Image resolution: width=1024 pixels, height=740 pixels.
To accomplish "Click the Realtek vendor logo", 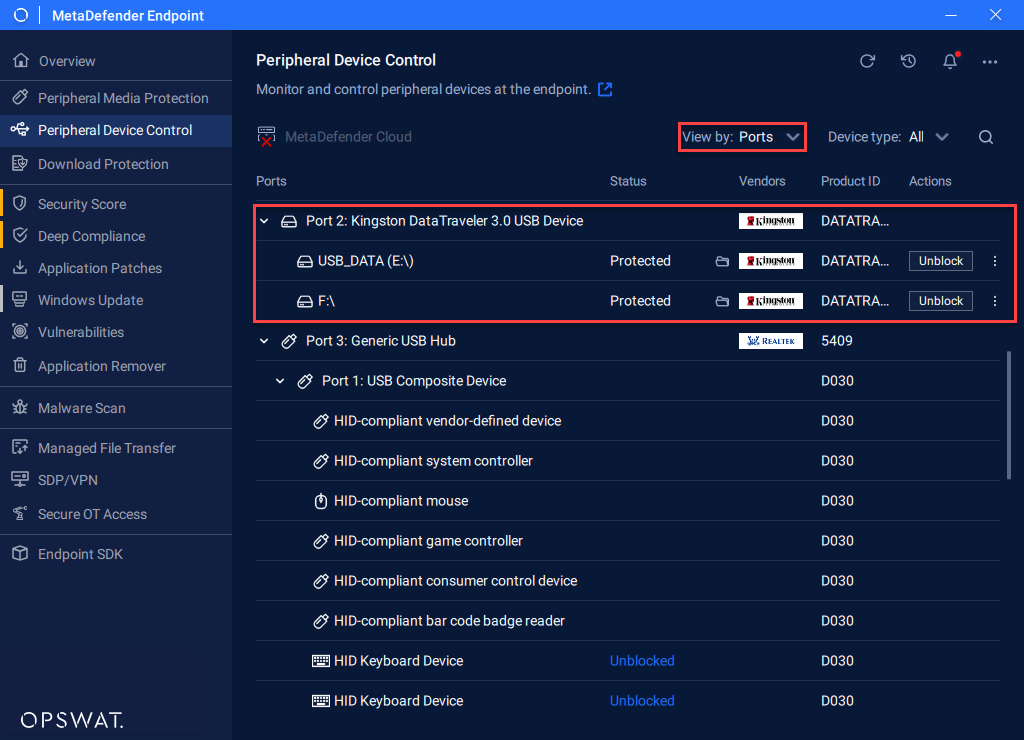I will coord(771,341).
